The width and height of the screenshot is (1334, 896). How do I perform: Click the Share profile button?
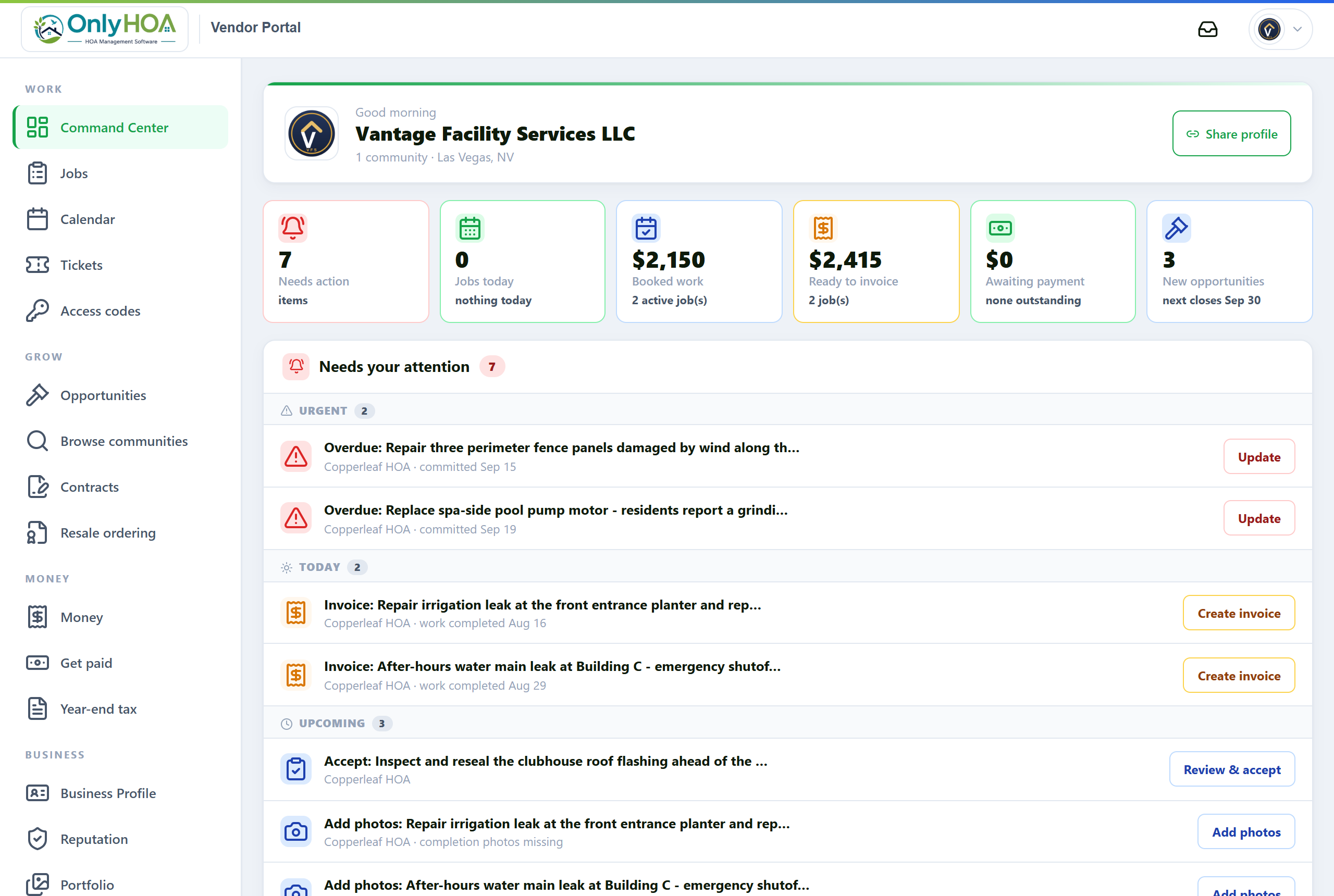point(1231,134)
